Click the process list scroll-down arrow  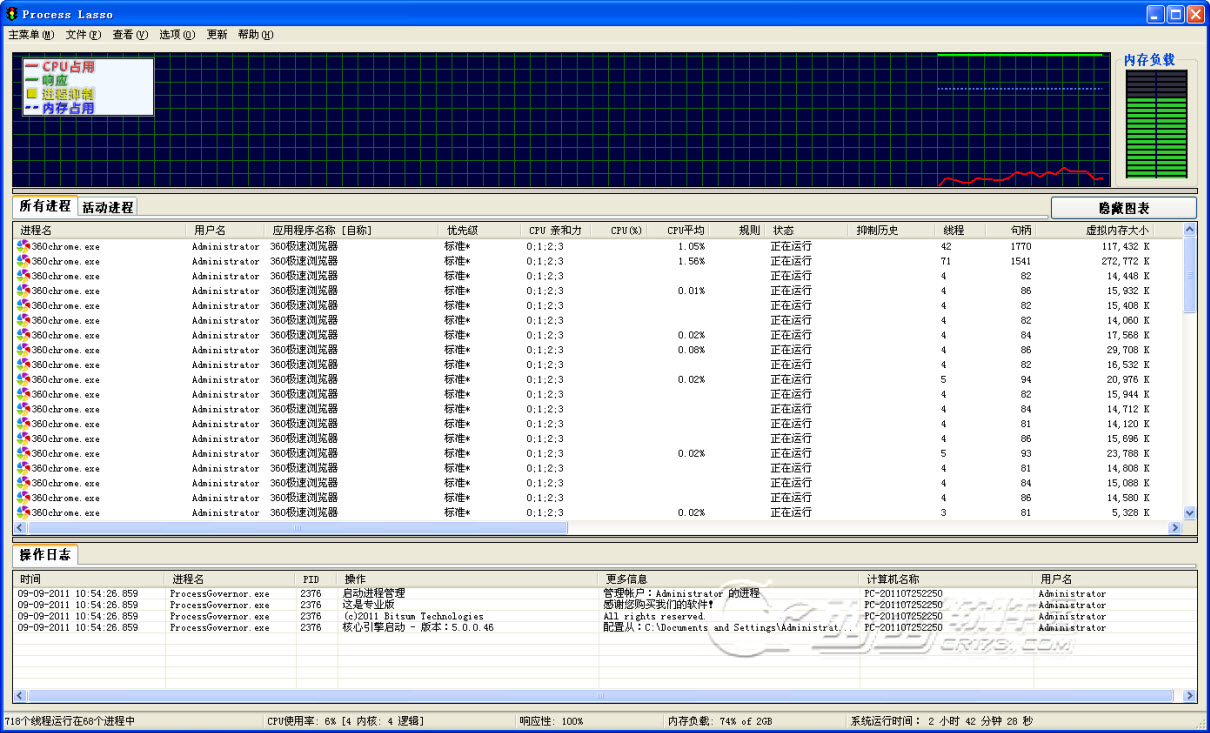pos(1189,512)
